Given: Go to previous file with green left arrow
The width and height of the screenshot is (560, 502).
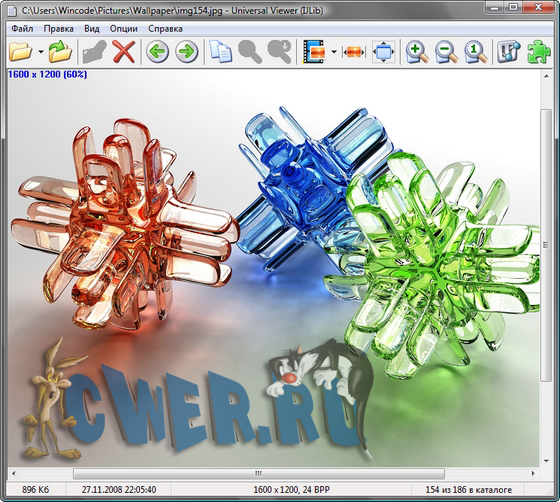Looking at the screenshot, I should coord(157,52).
